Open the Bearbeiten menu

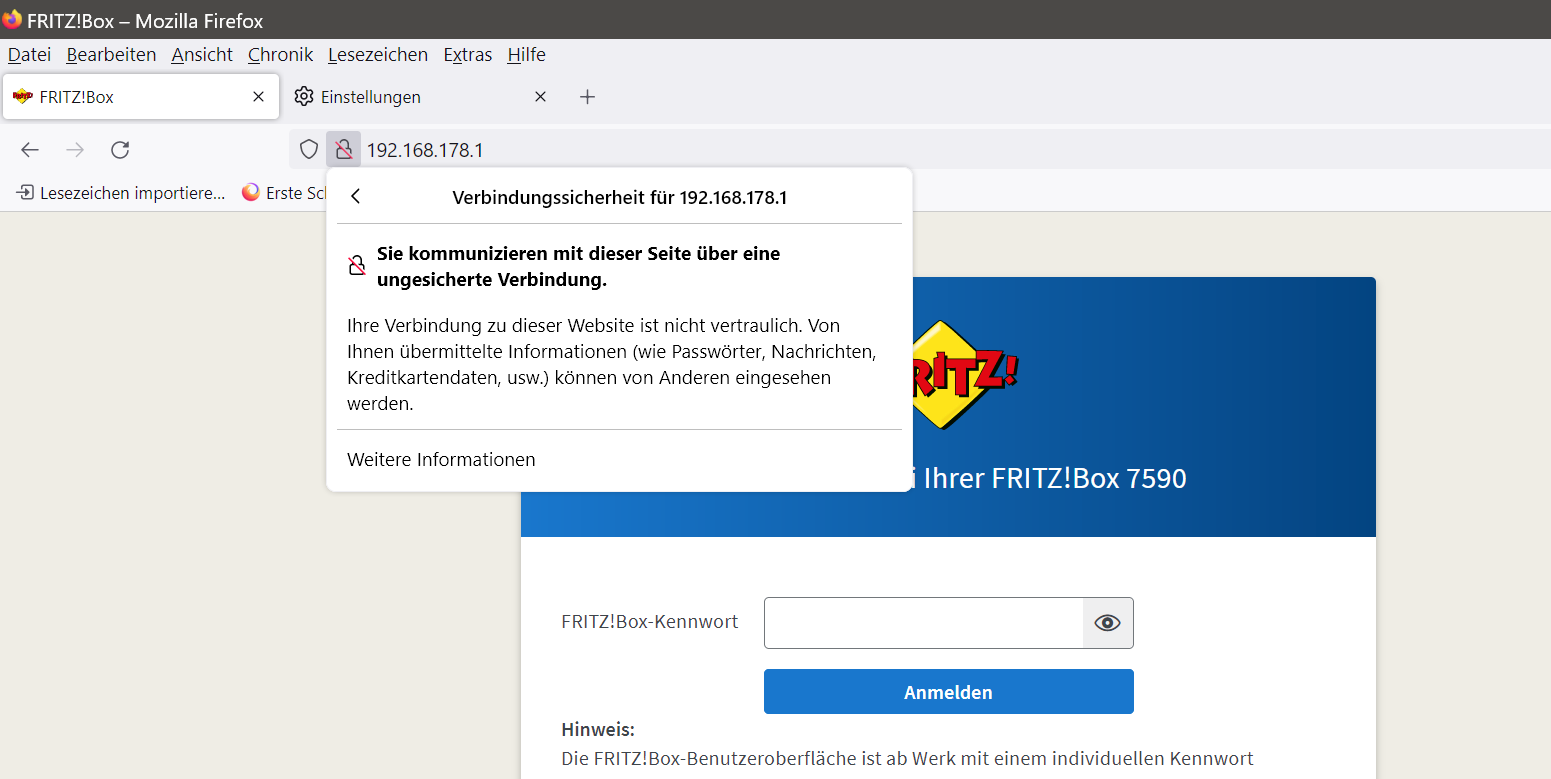[x=112, y=55]
